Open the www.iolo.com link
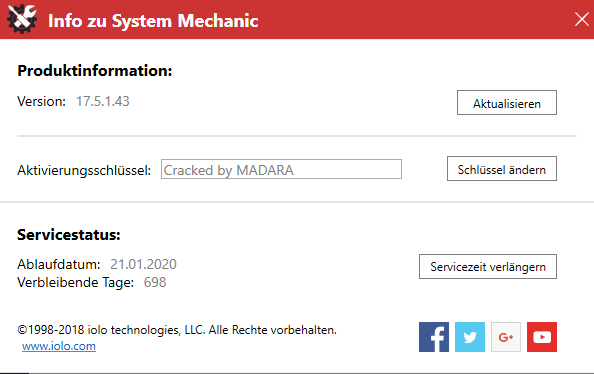 tap(59, 346)
